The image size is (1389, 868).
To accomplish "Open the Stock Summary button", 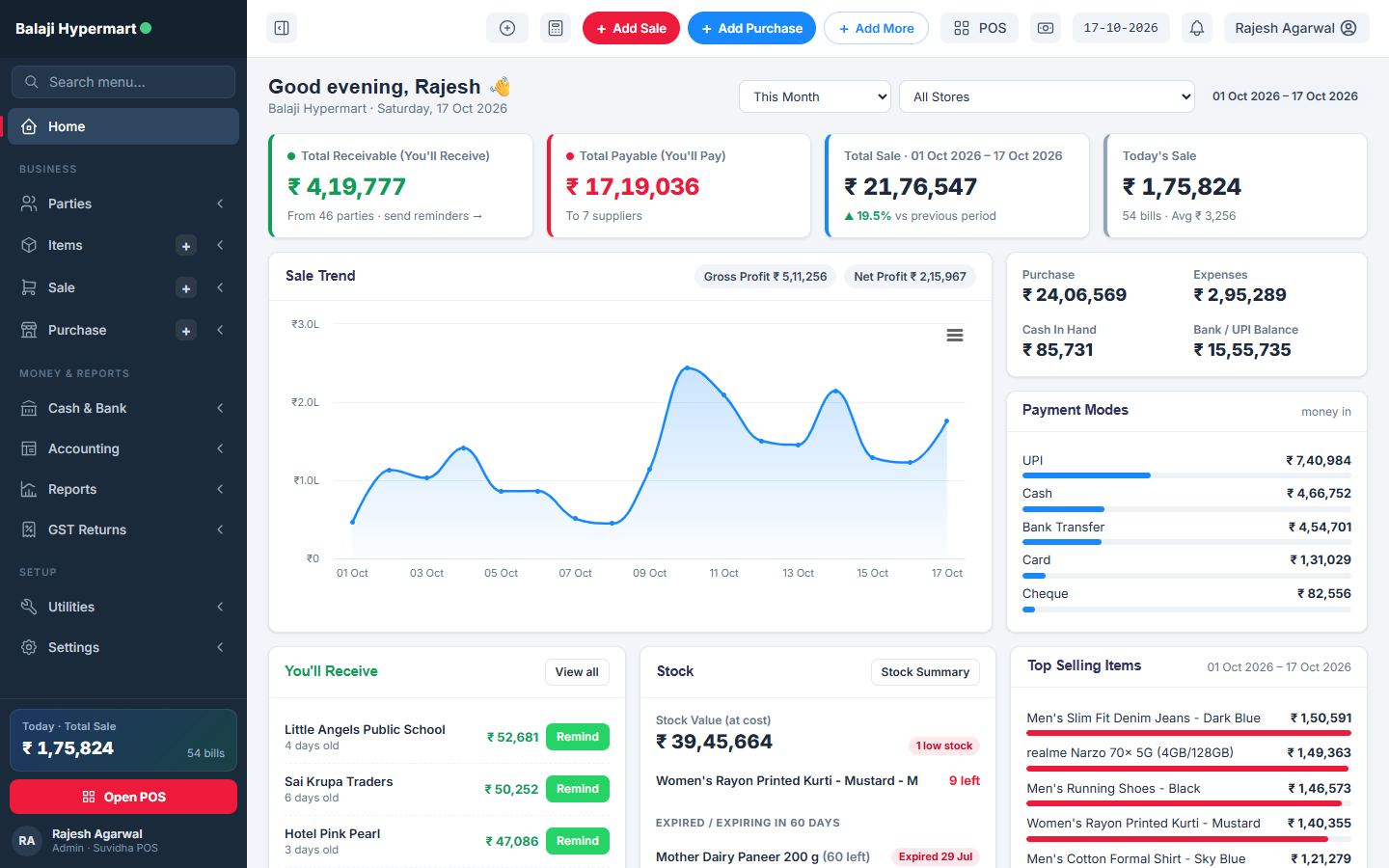I will click(925, 672).
